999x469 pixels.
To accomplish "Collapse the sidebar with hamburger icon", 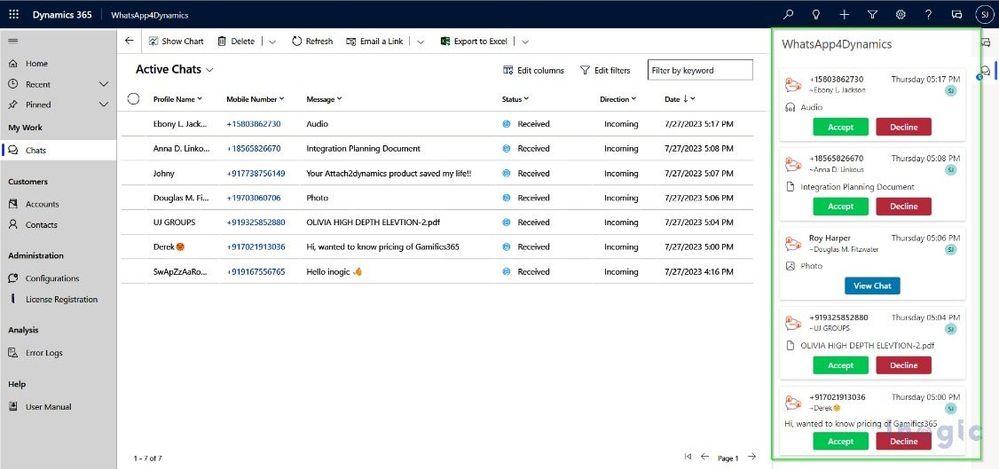I will 13,41.
